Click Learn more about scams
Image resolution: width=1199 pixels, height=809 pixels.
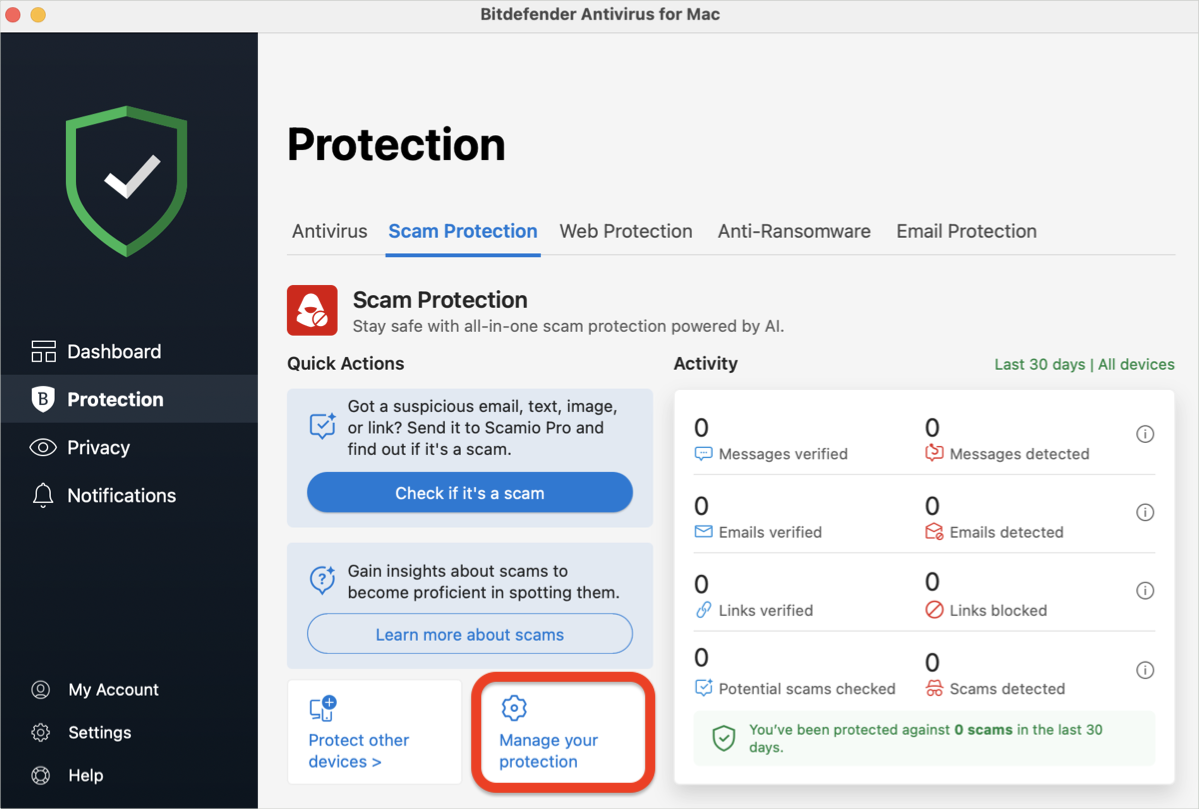(x=469, y=634)
